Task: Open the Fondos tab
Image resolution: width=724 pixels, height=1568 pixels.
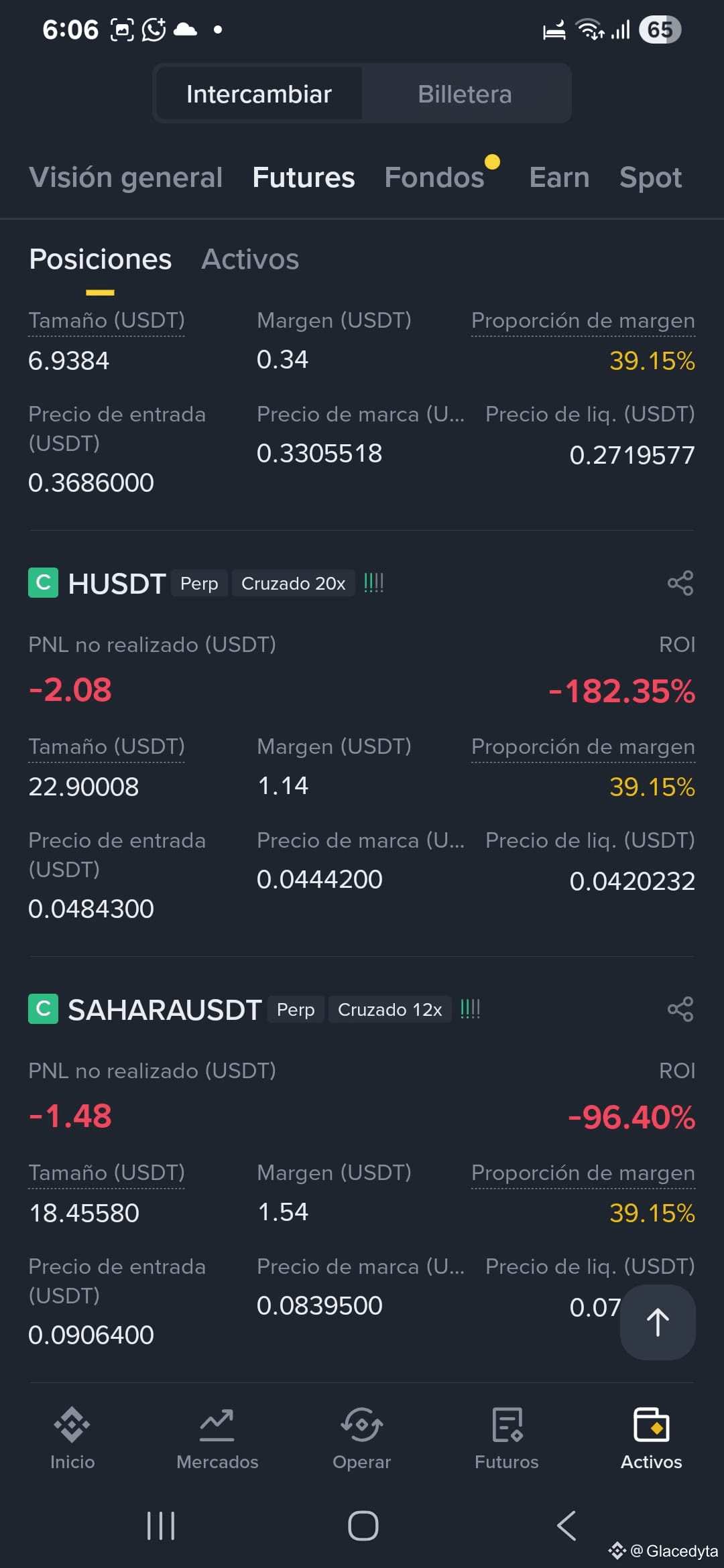Action: click(434, 178)
